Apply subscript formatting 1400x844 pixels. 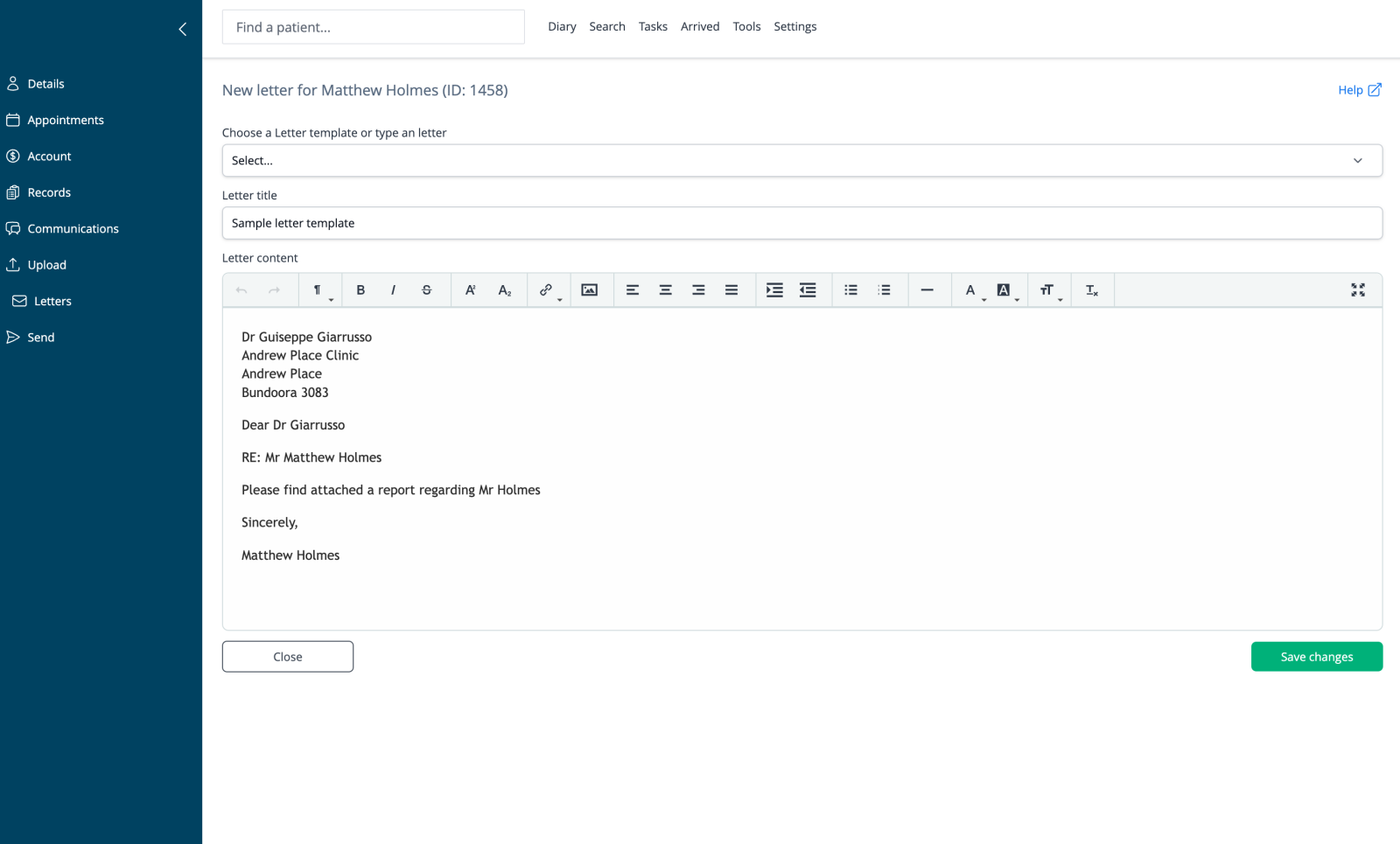(505, 290)
